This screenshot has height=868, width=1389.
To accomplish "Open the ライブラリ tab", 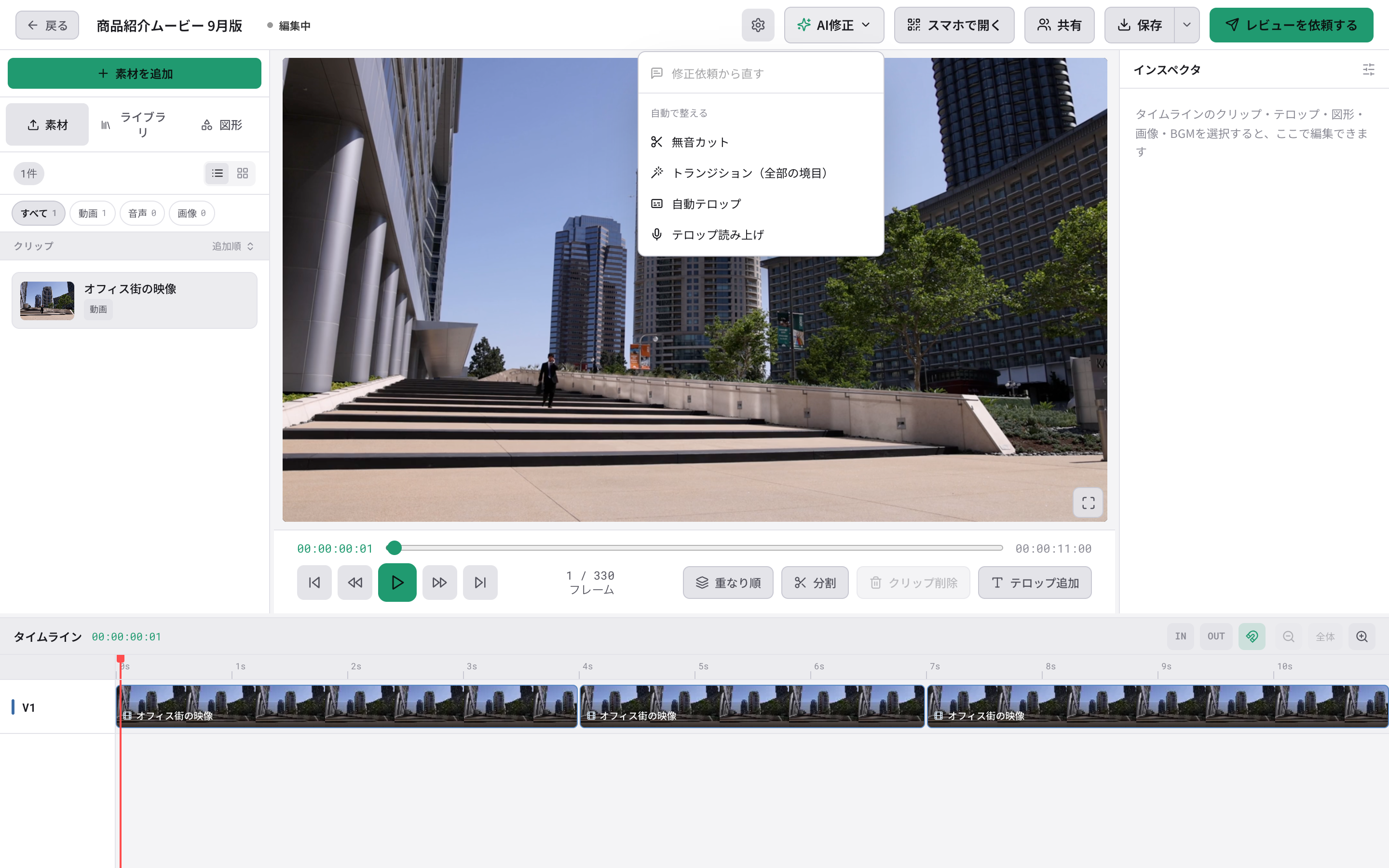I will click(x=134, y=124).
